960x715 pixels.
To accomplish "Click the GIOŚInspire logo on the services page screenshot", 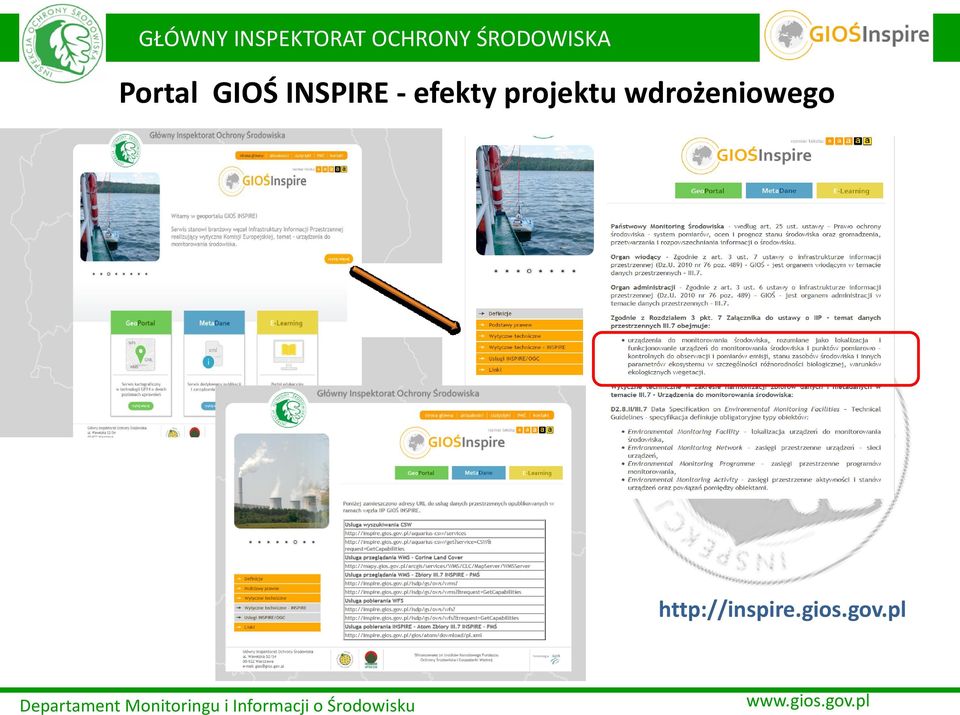I will coord(453,442).
